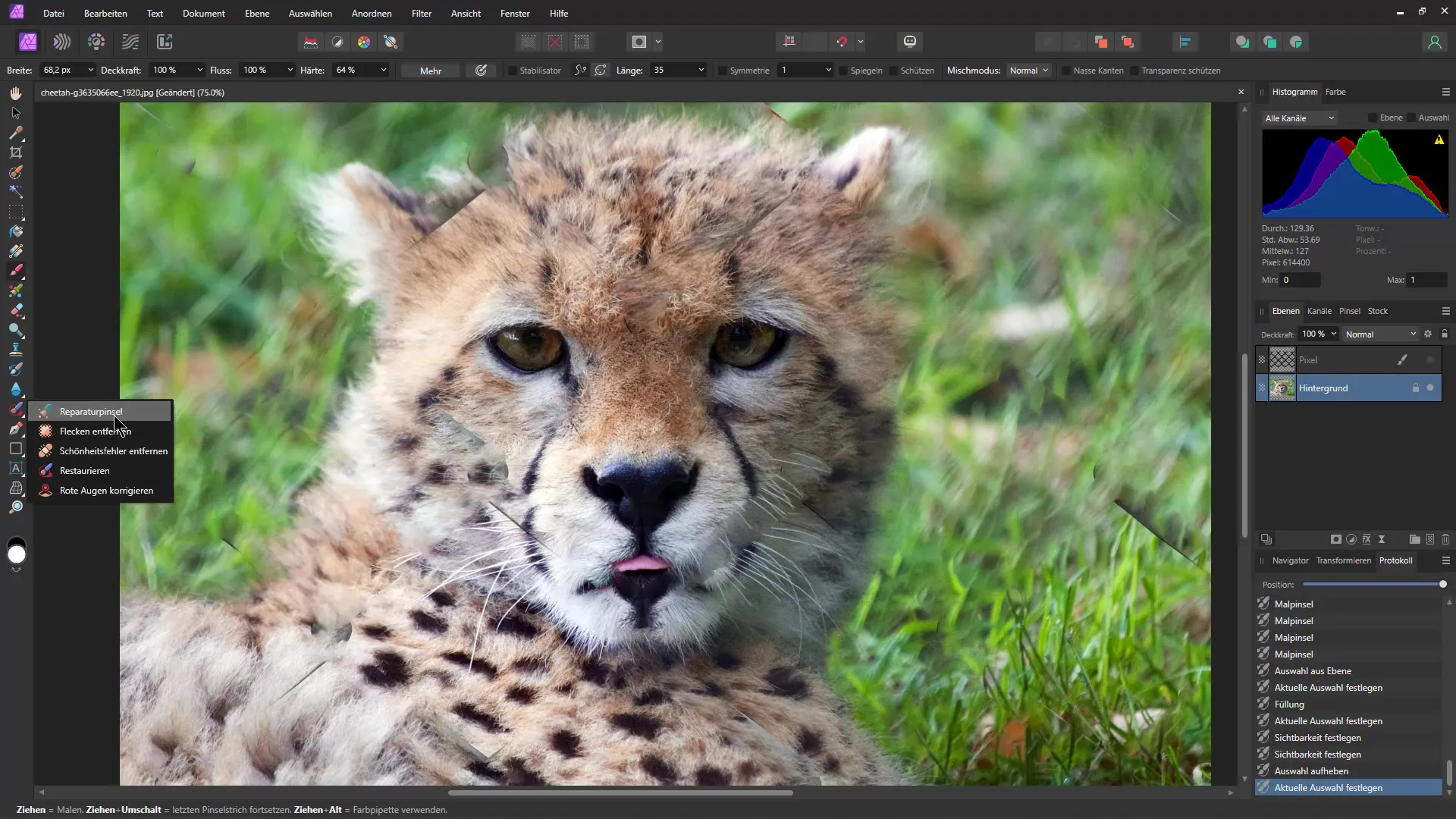Switch to the Navigator tab
Viewport: 1456px width, 819px height.
coord(1290,560)
